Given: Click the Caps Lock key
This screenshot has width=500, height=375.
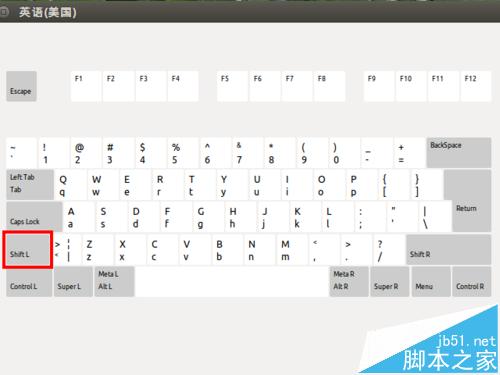Looking at the screenshot, I should [x=34, y=217].
